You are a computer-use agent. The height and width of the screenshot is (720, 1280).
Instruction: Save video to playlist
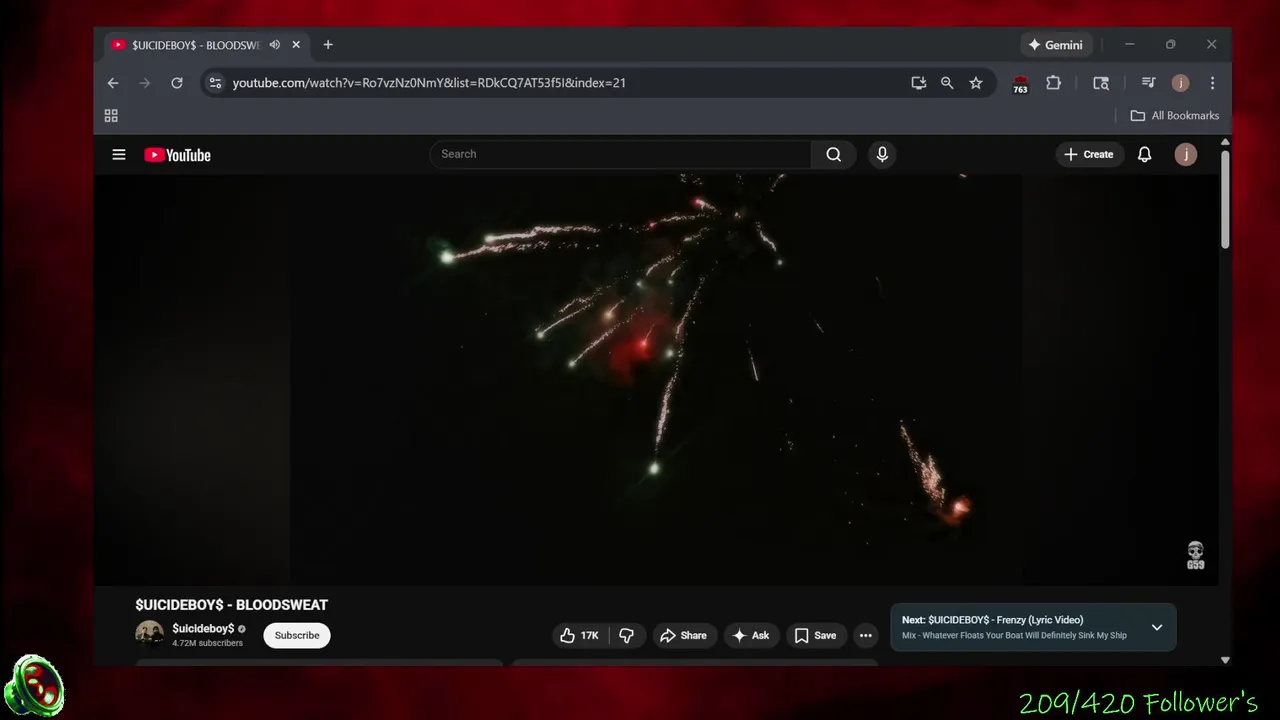[815, 635]
